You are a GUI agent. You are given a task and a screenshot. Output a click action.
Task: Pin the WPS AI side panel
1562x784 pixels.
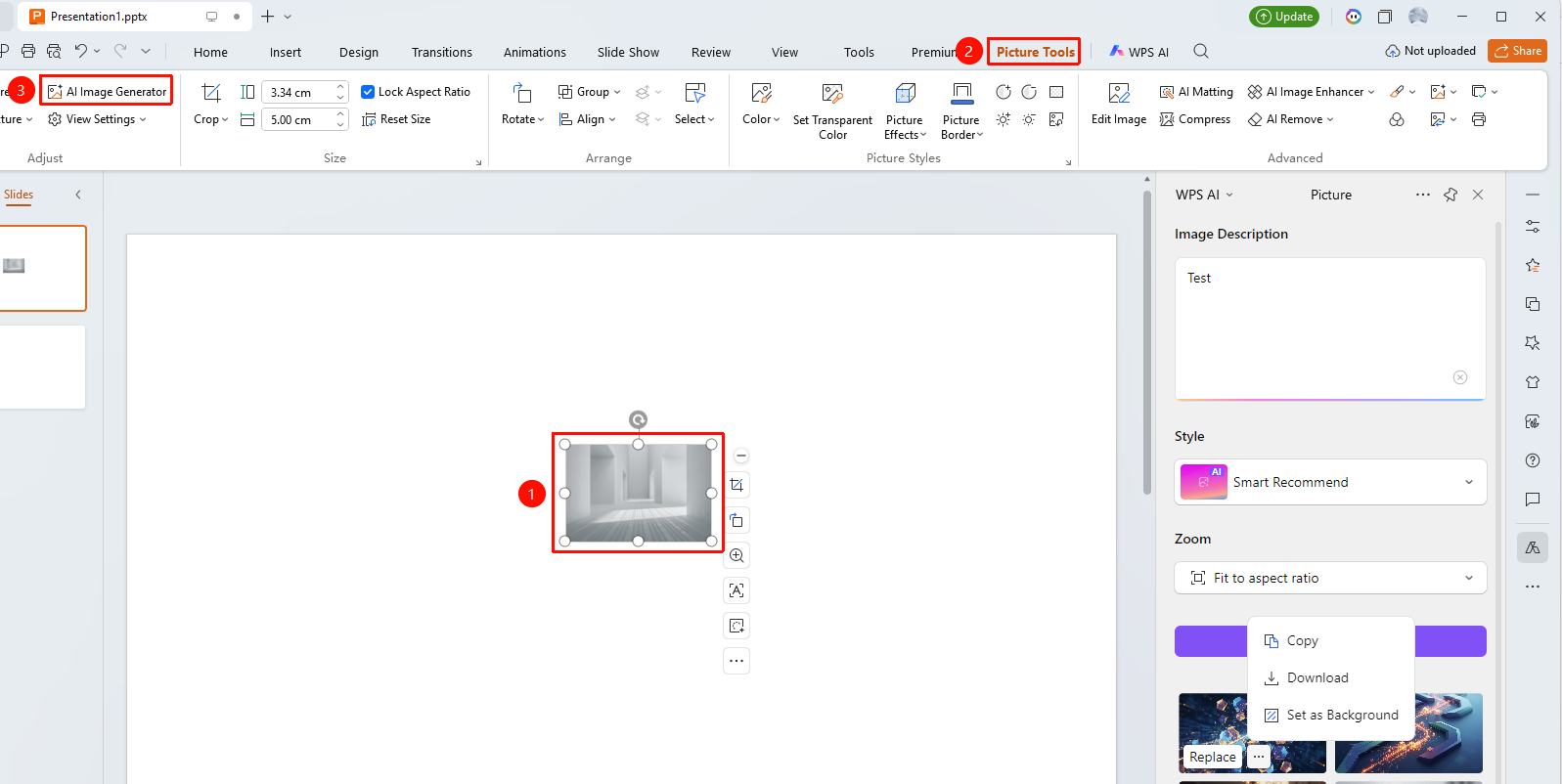click(x=1450, y=195)
